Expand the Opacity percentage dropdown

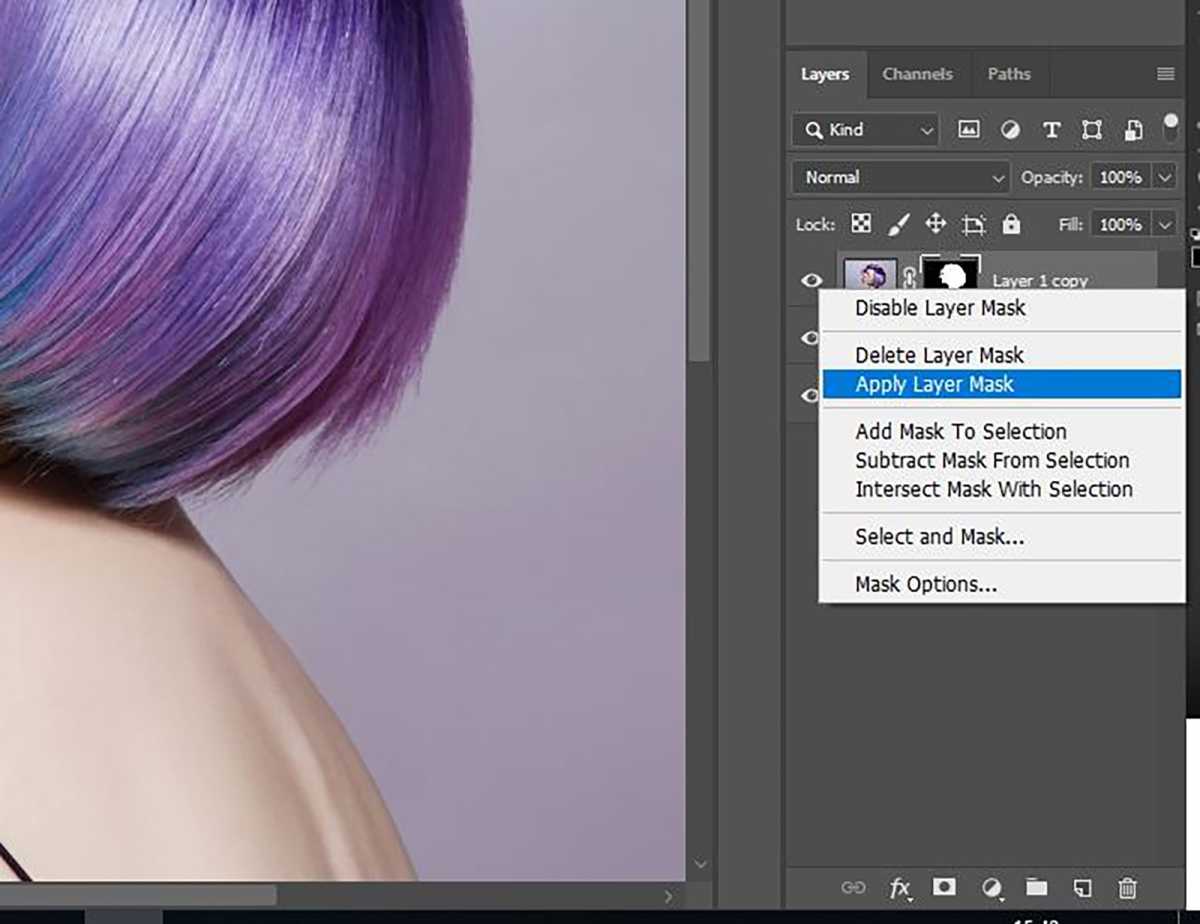tap(1165, 177)
